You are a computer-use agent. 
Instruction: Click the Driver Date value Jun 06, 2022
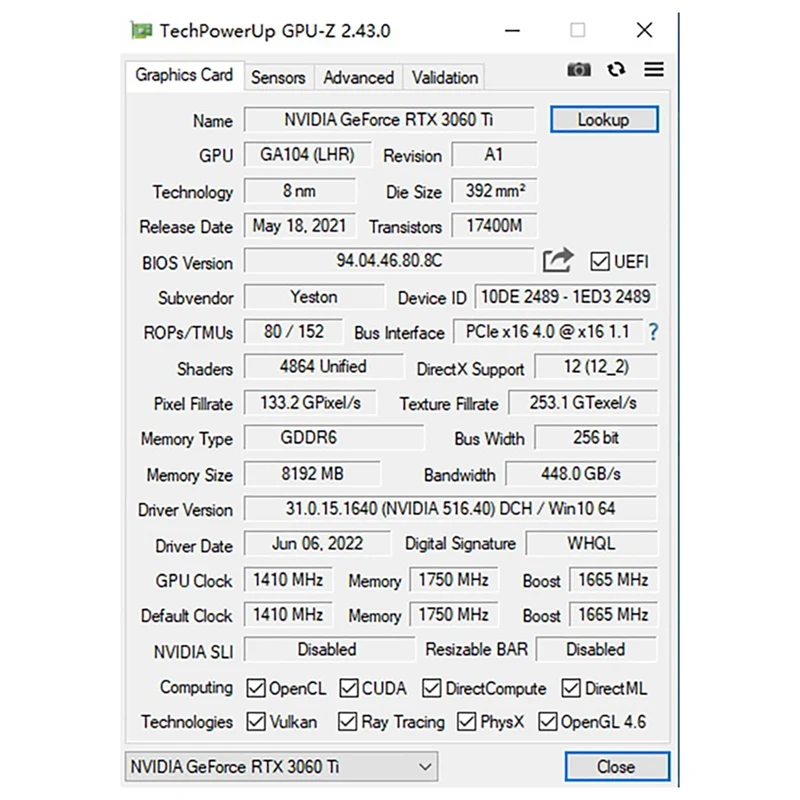tap(317, 543)
